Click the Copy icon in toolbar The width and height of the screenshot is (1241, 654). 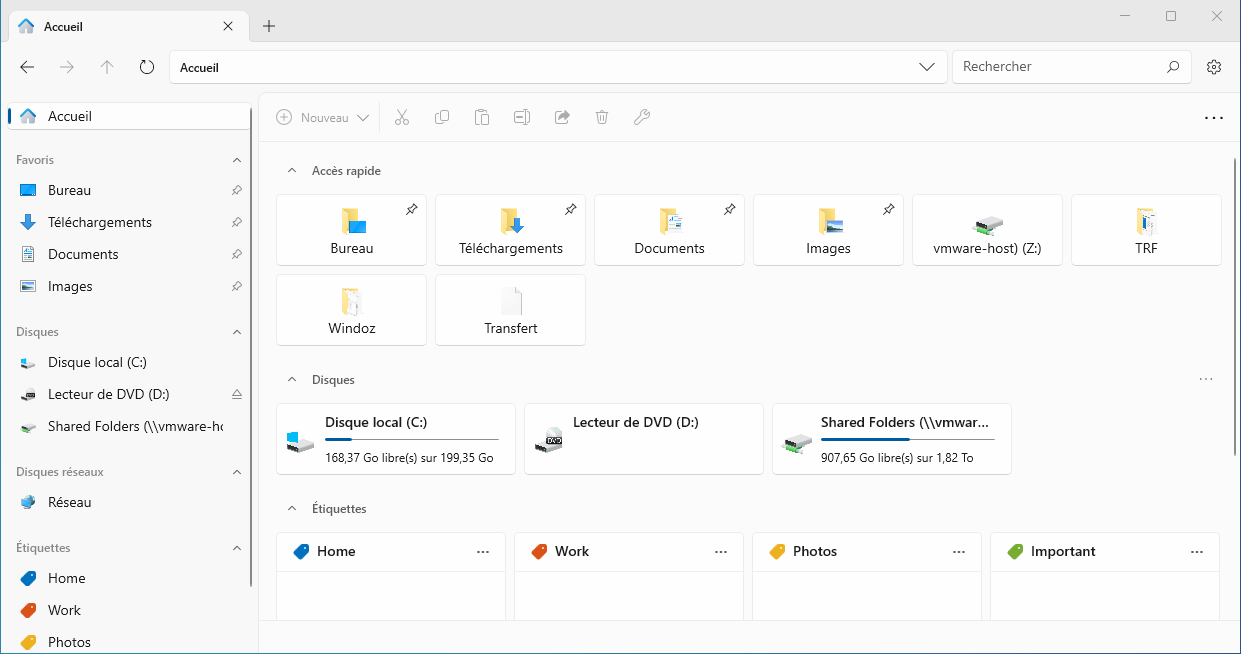tap(442, 118)
